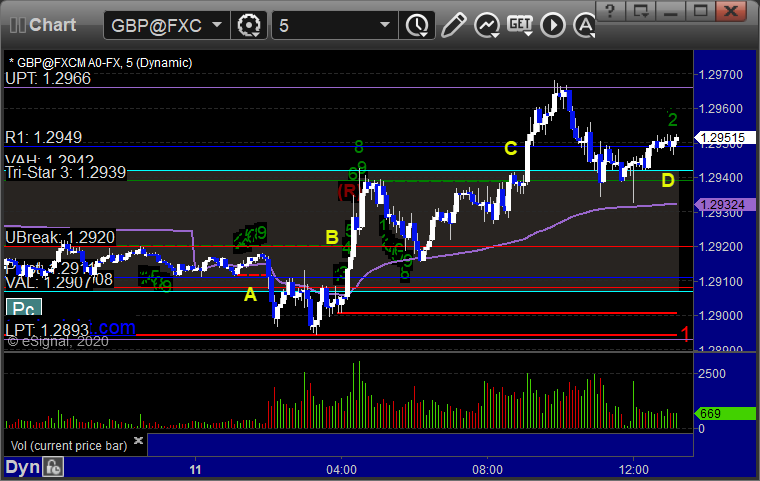Open the time template clock icon

(417, 25)
